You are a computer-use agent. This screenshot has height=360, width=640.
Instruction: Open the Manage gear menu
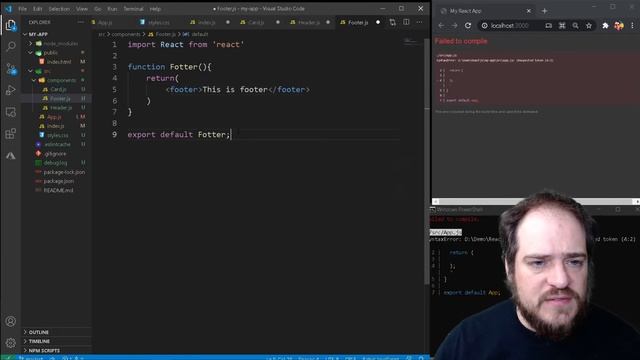tap(11, 343)
